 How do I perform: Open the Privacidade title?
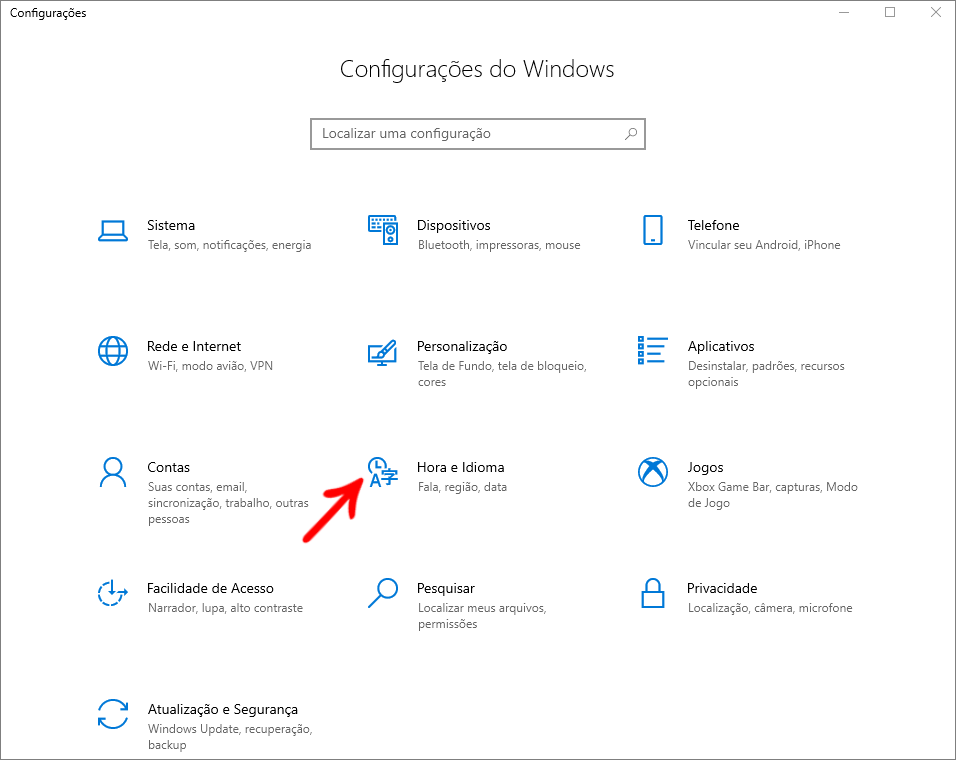(722, 588)
